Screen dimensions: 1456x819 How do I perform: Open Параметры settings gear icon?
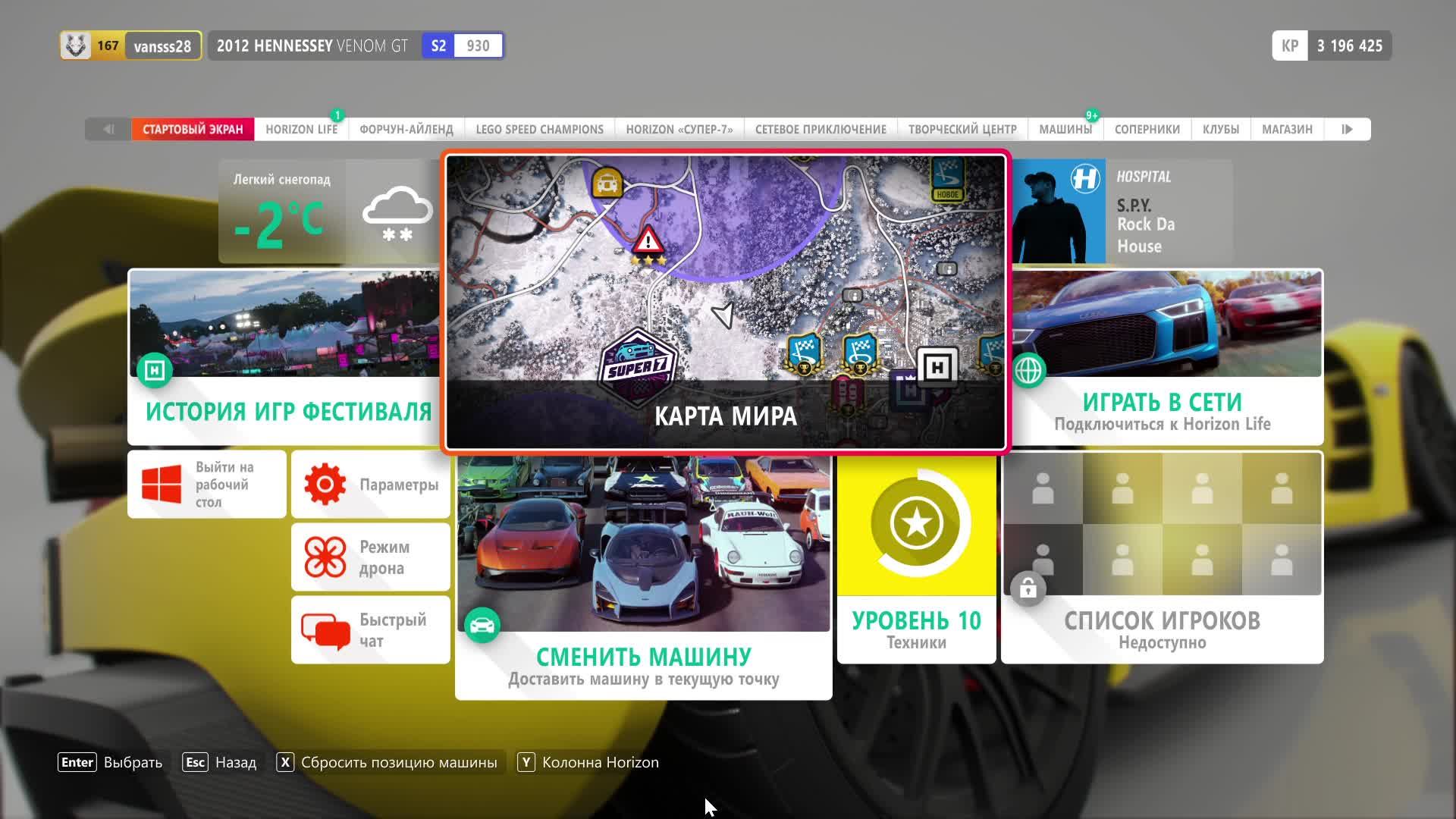325,485
